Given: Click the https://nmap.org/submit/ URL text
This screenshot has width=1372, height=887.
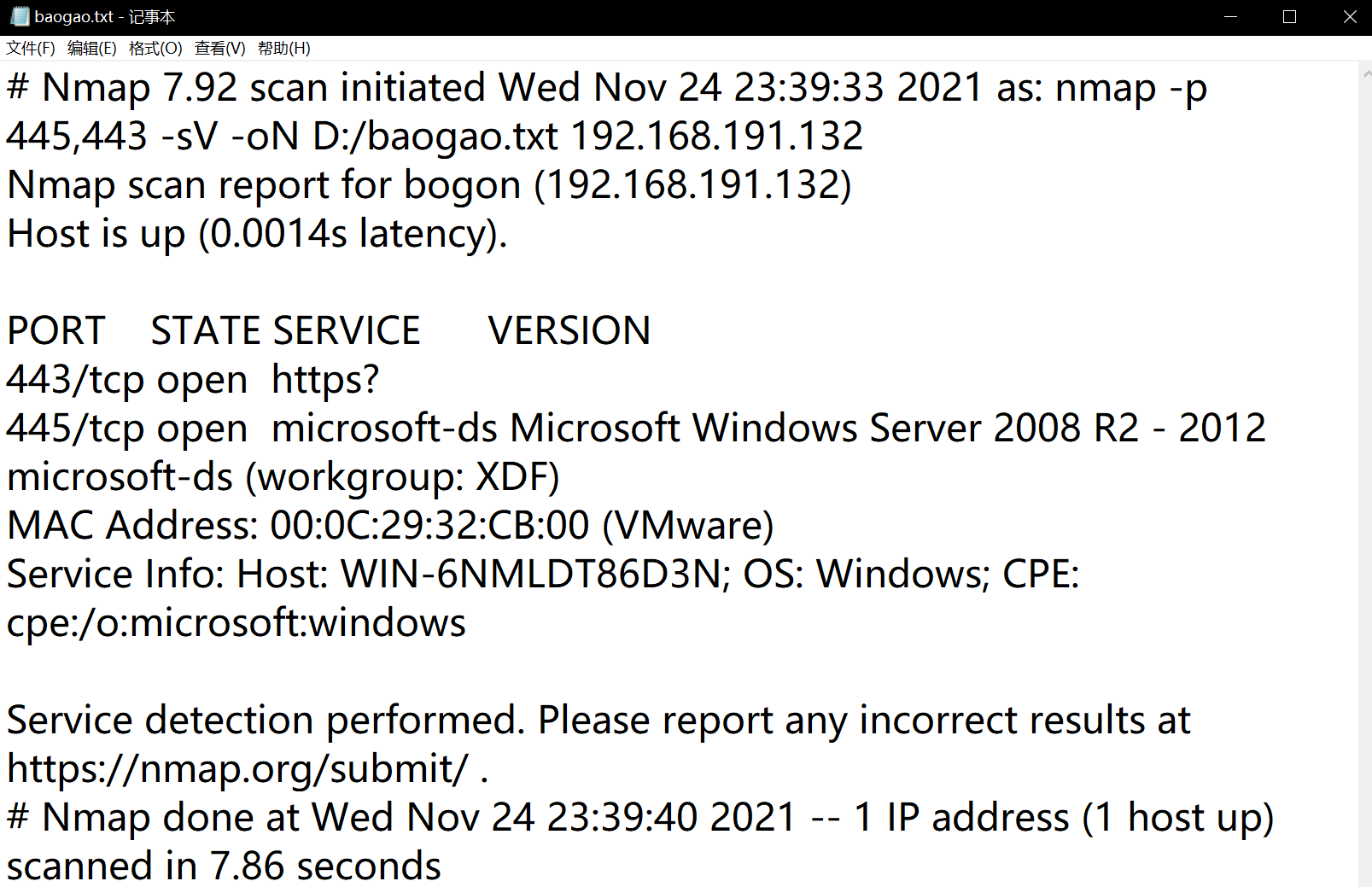Looking at the screenshot, I should (237, 769).
